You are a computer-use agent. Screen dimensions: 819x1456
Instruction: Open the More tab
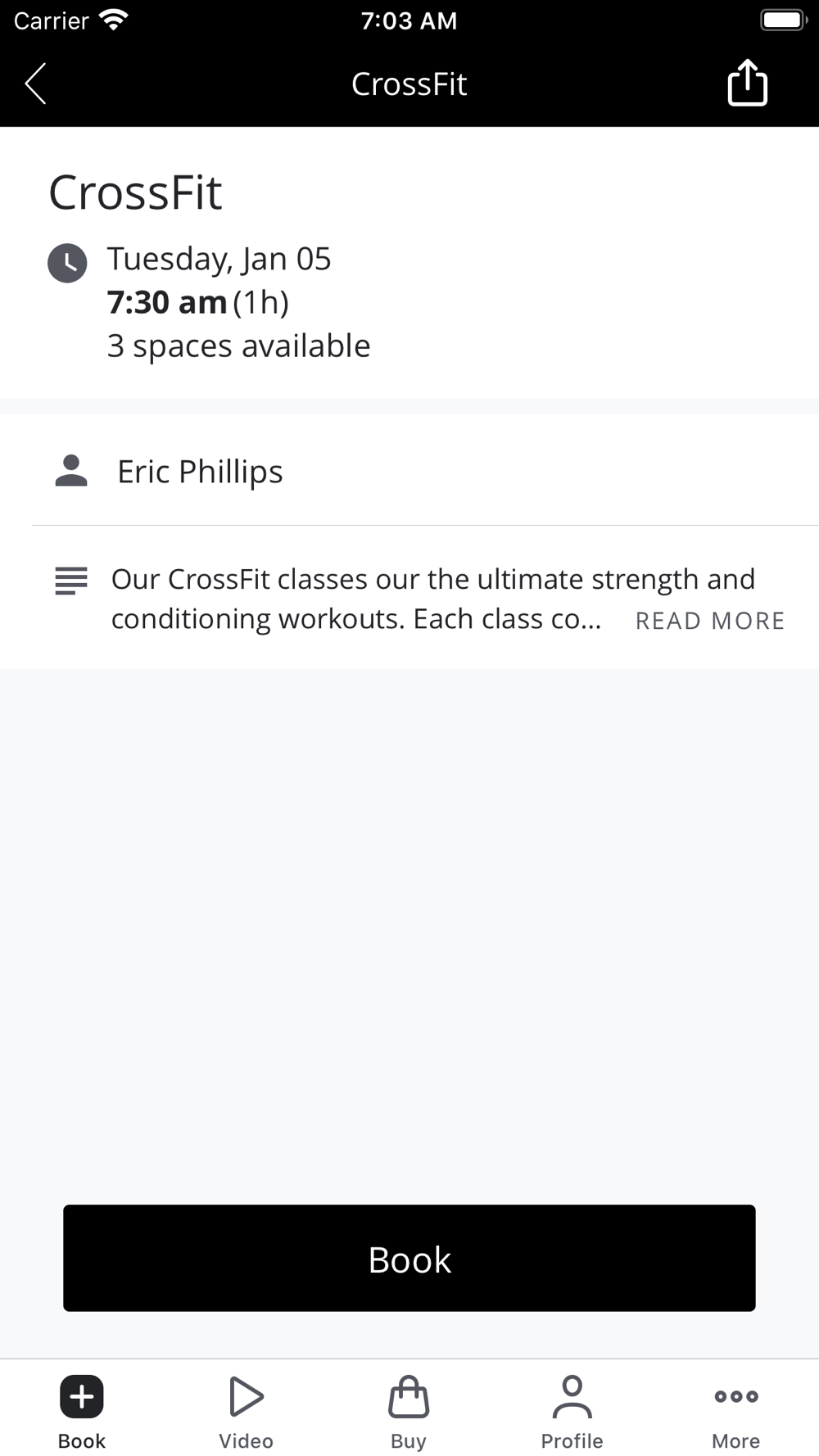735,1412
